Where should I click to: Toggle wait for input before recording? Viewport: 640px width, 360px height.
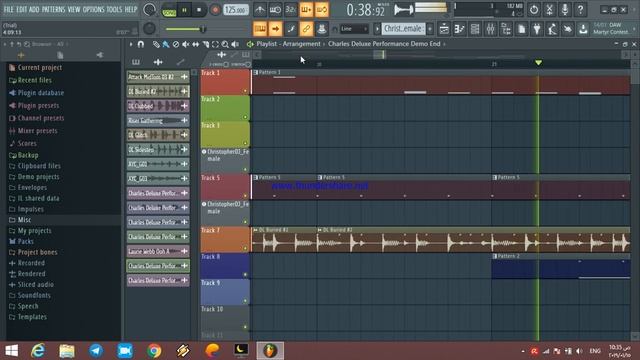pyautogui.click(x=275, y=10)
